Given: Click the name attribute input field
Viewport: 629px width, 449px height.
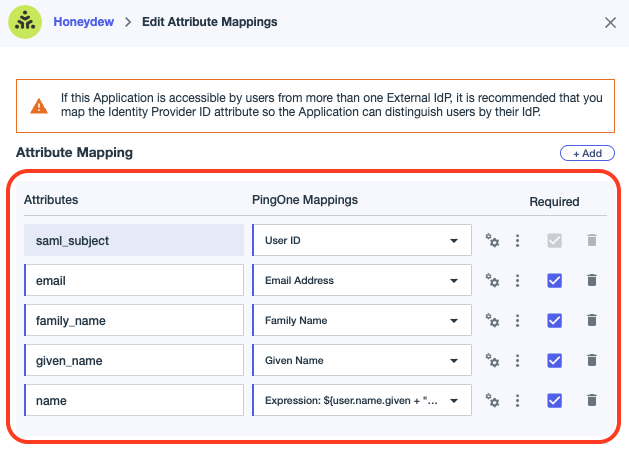Looking at the screenshot, I should point(134,400).
